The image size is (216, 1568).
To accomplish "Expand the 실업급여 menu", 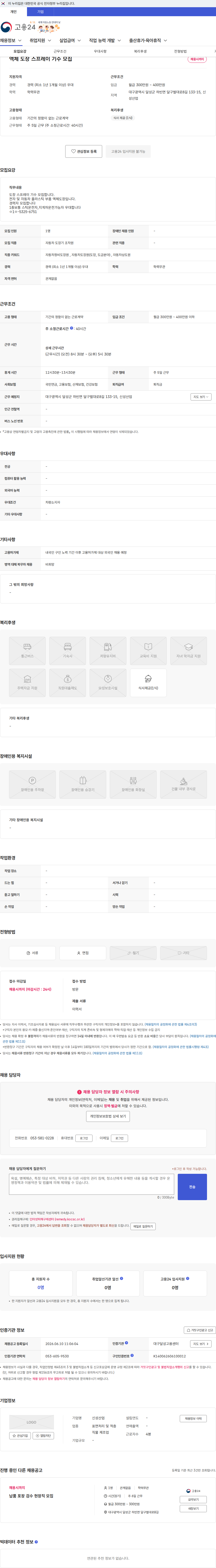I will pyautogui.click(x=70, y=41).
